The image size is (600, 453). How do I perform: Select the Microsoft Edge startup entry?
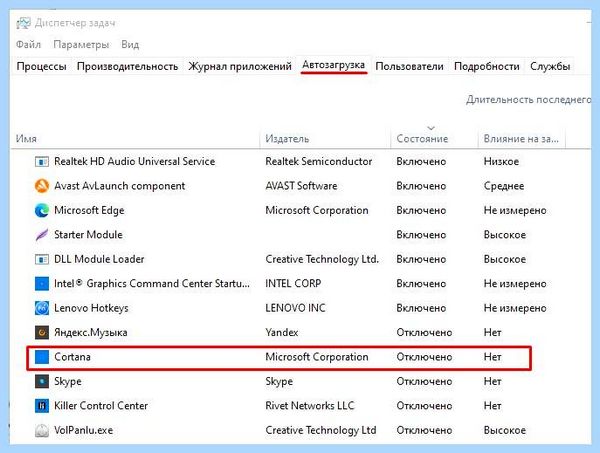coord(89,210)
